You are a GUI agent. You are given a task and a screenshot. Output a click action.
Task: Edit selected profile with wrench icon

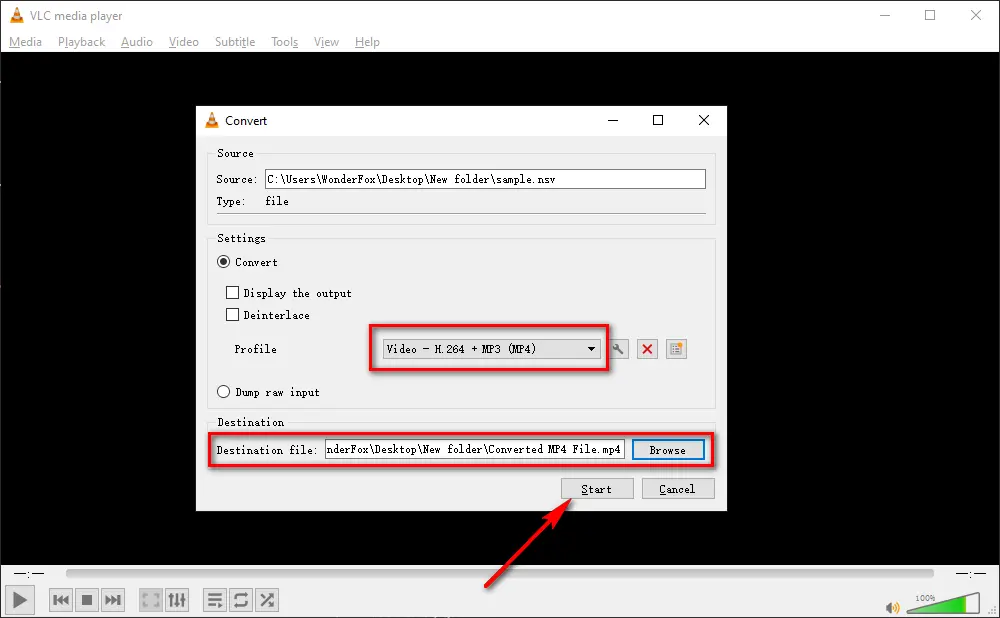pyautogui.click(x=618, y=349)
